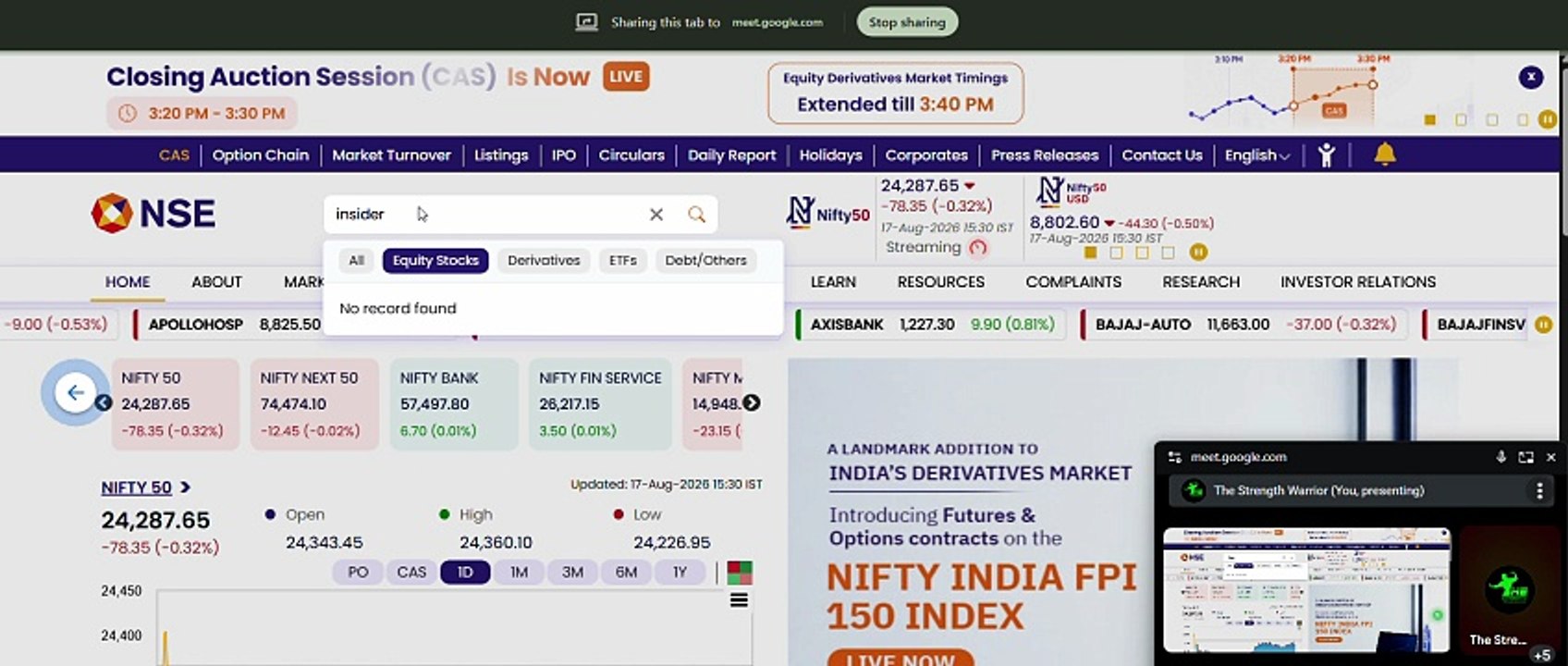Open the ABOUT main menu
This screenshot has height=666, width=1568.
[x=216, y=282]
